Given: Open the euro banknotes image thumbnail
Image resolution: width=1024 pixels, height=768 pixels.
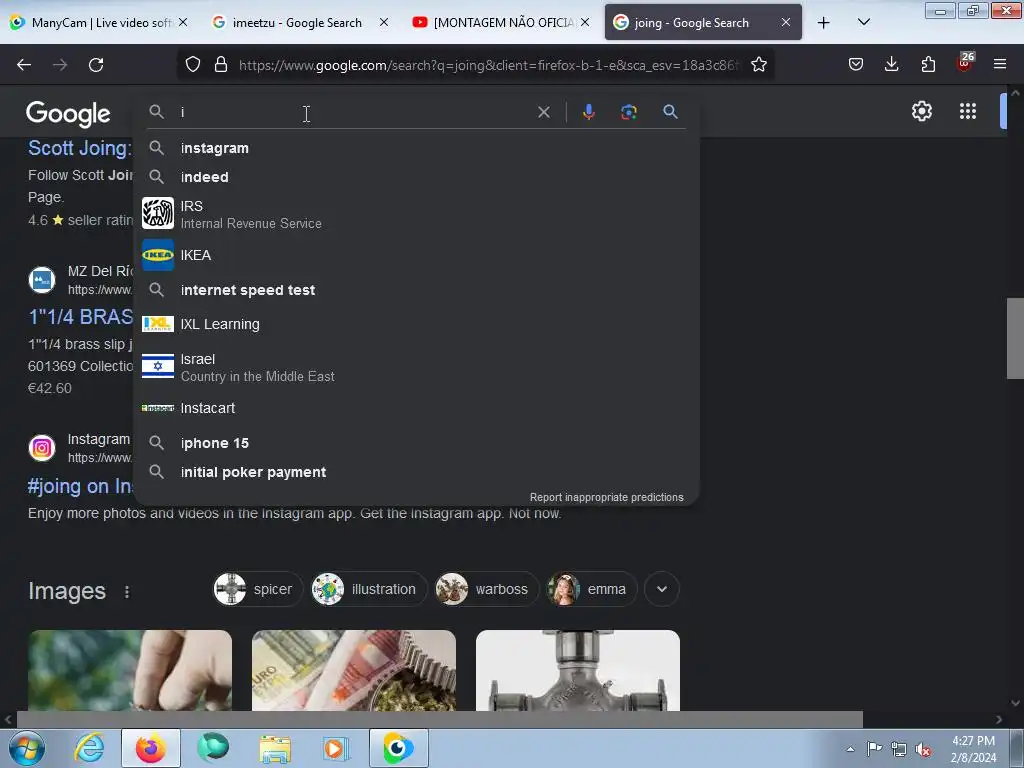Looking at the screenshot, I should (x=353, y=670).
